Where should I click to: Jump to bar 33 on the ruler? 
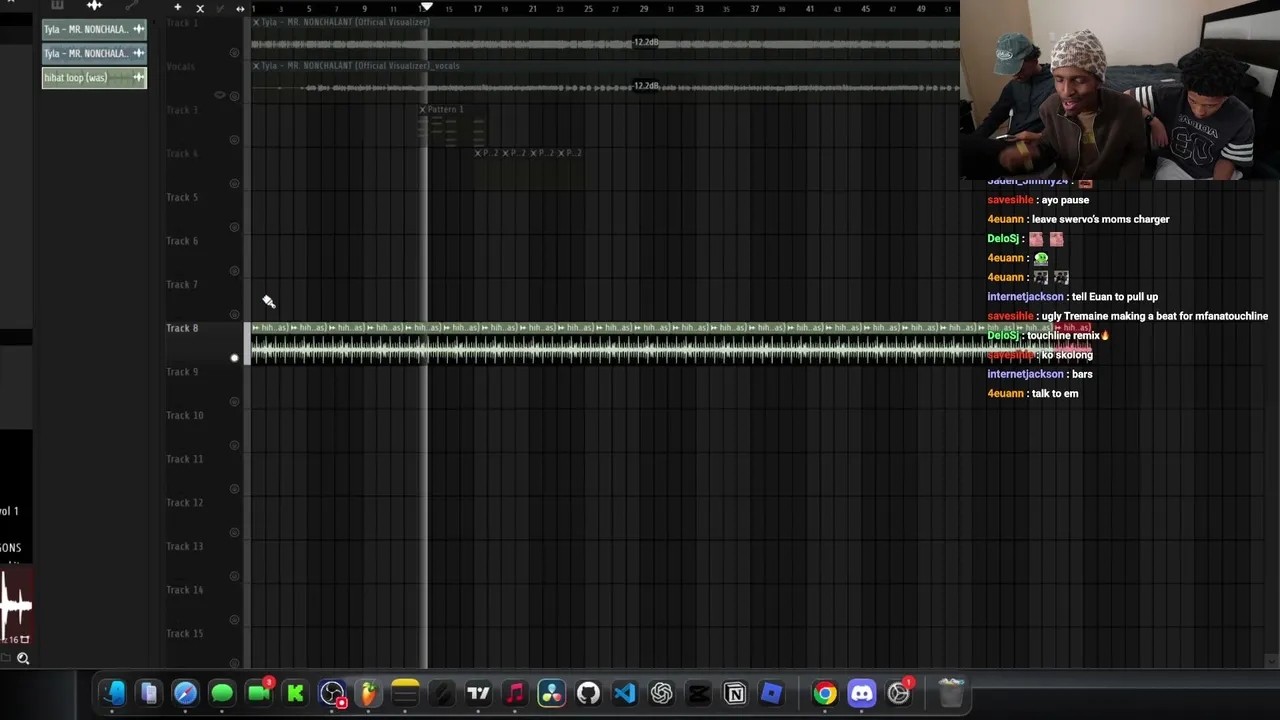(699, 9)
